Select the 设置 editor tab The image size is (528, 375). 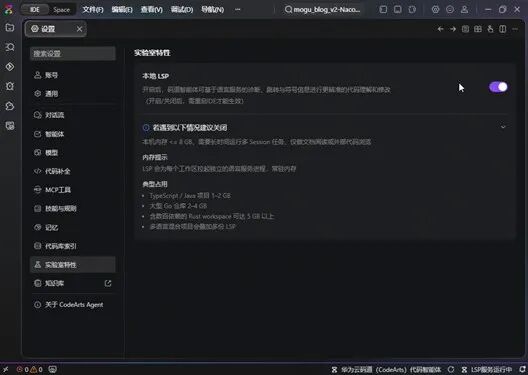(56, 29)
